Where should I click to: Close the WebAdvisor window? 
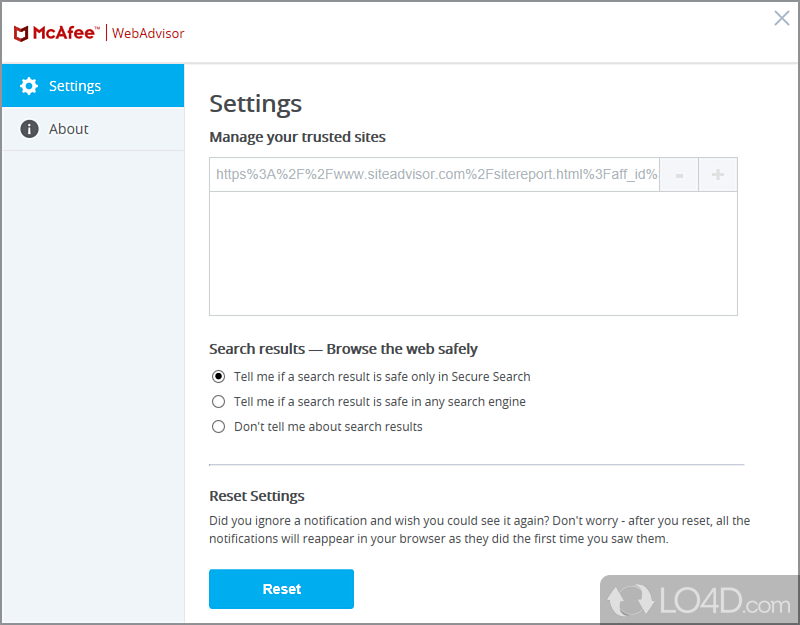(x=782, y=18)
